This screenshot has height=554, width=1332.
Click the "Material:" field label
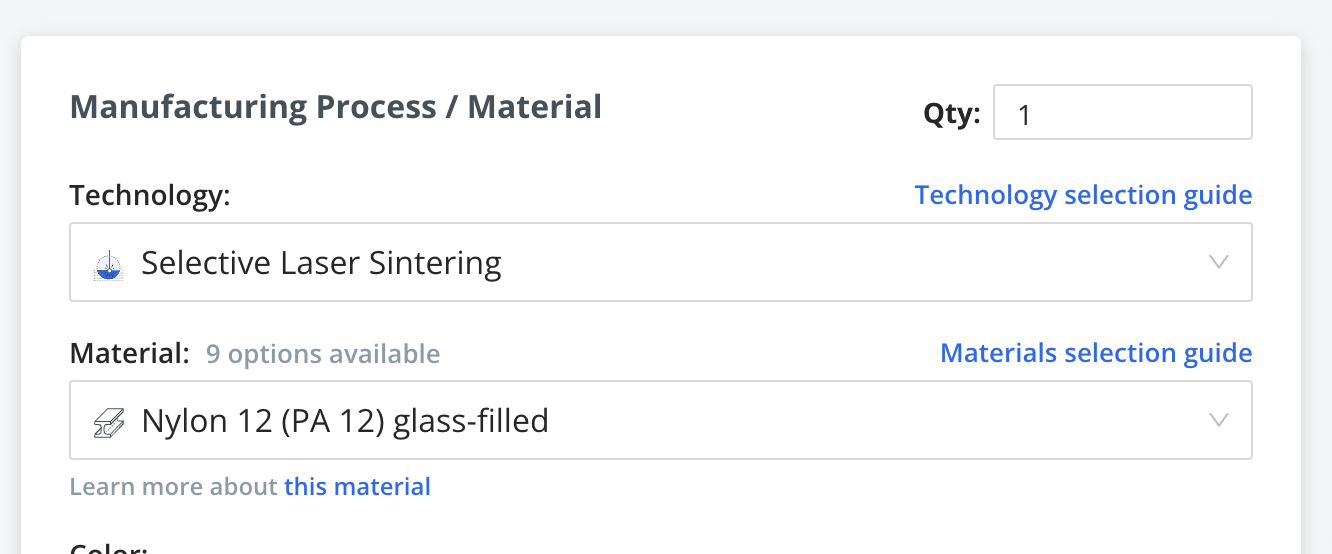point(129,353)
